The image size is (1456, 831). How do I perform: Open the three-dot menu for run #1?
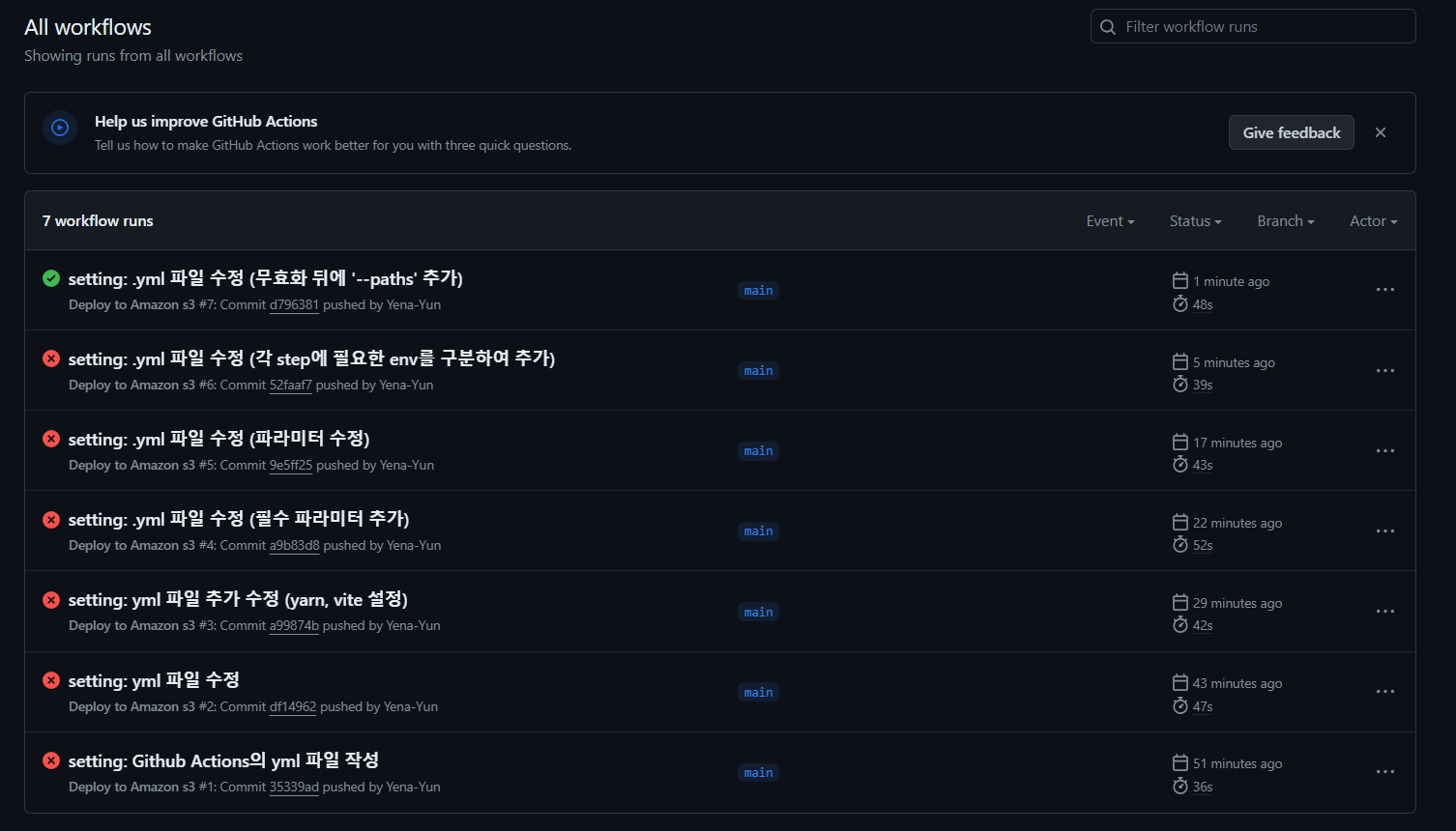click(1385, 772)
